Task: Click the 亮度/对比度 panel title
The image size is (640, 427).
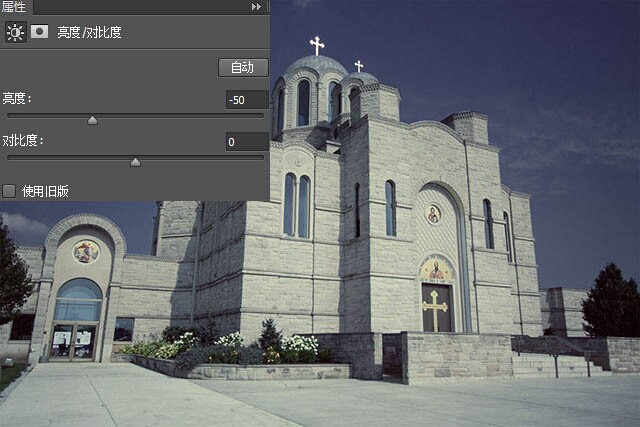Action: [89, 32]
